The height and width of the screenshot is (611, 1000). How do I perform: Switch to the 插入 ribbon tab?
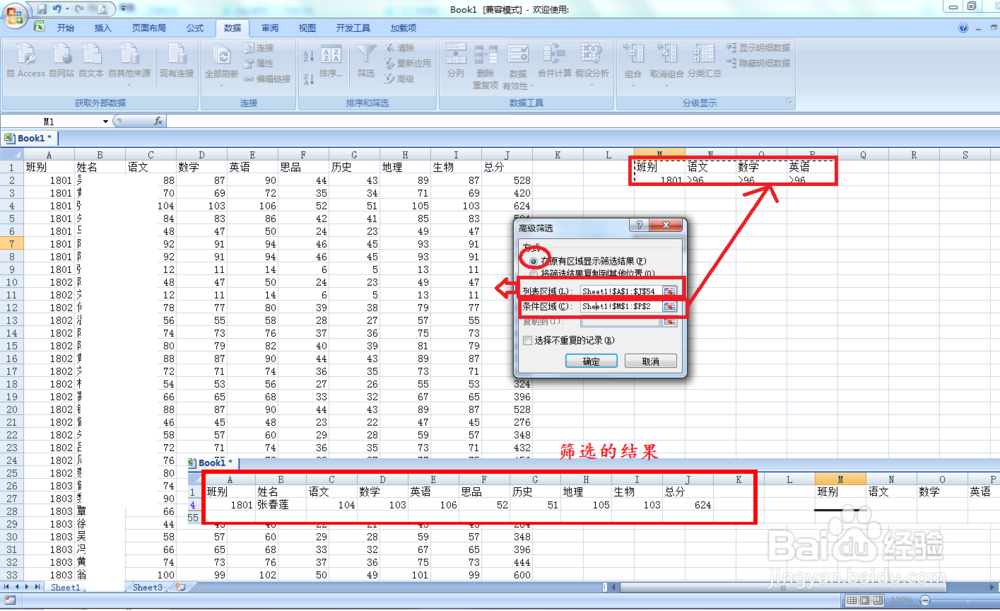tap(103, 28)
